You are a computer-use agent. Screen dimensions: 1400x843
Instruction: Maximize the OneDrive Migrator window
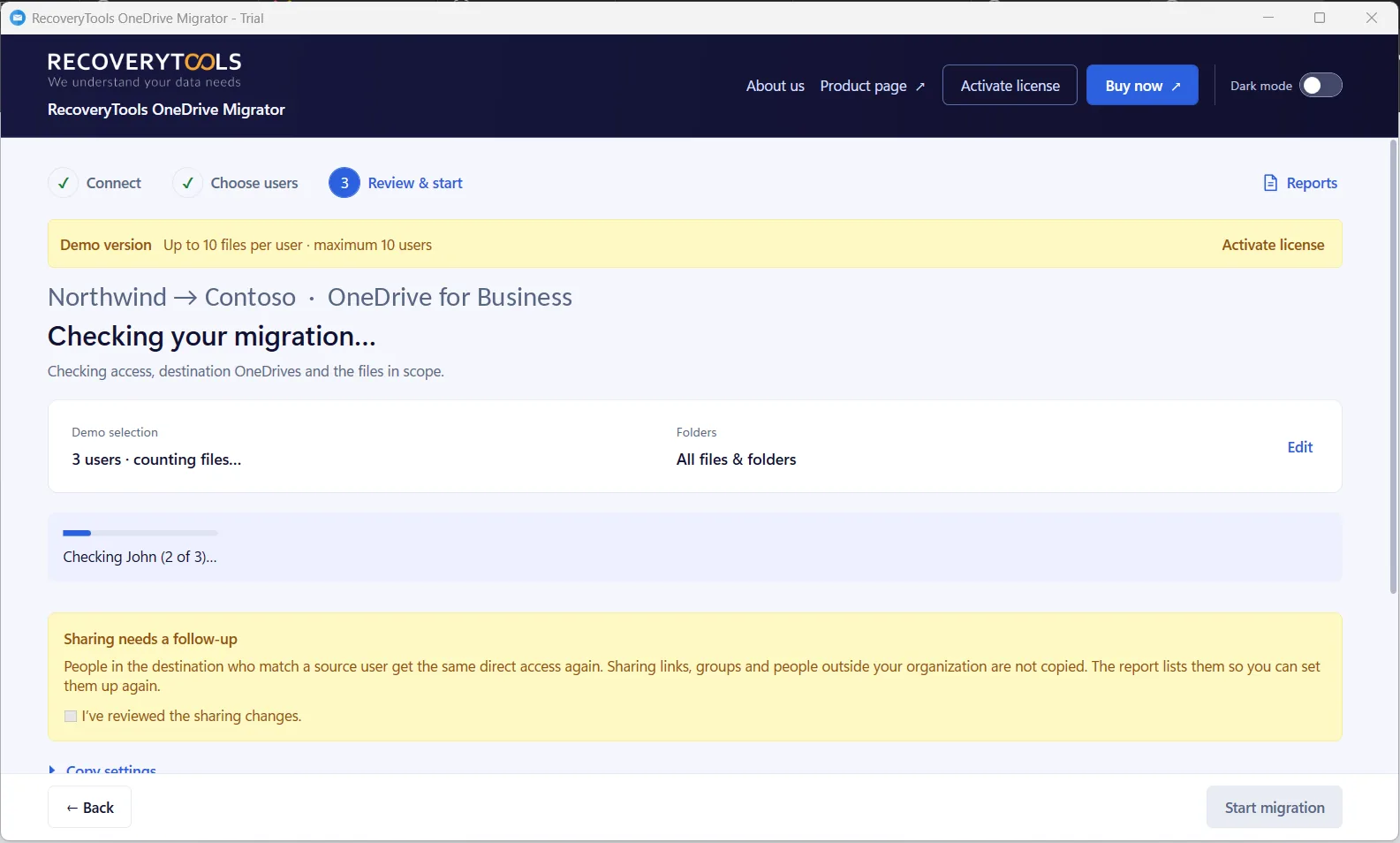click(x=1320, y=18)
